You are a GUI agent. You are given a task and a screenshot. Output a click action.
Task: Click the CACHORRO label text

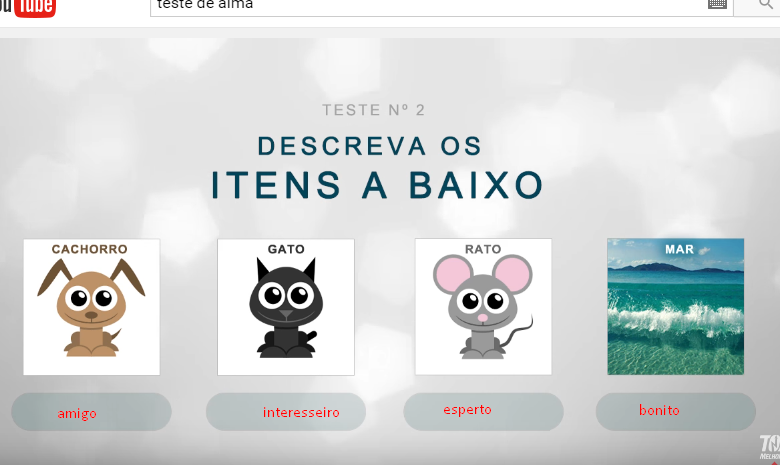90,249
